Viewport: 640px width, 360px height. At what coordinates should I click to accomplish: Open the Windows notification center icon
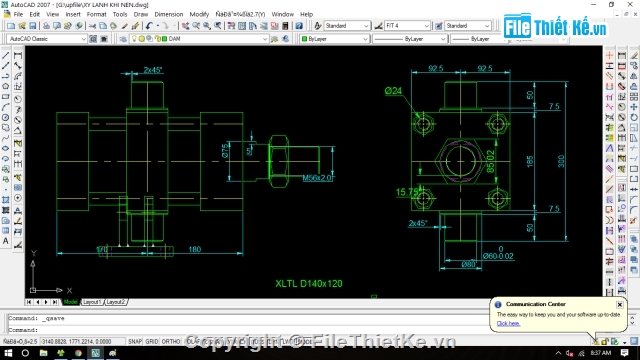[624, 353]
